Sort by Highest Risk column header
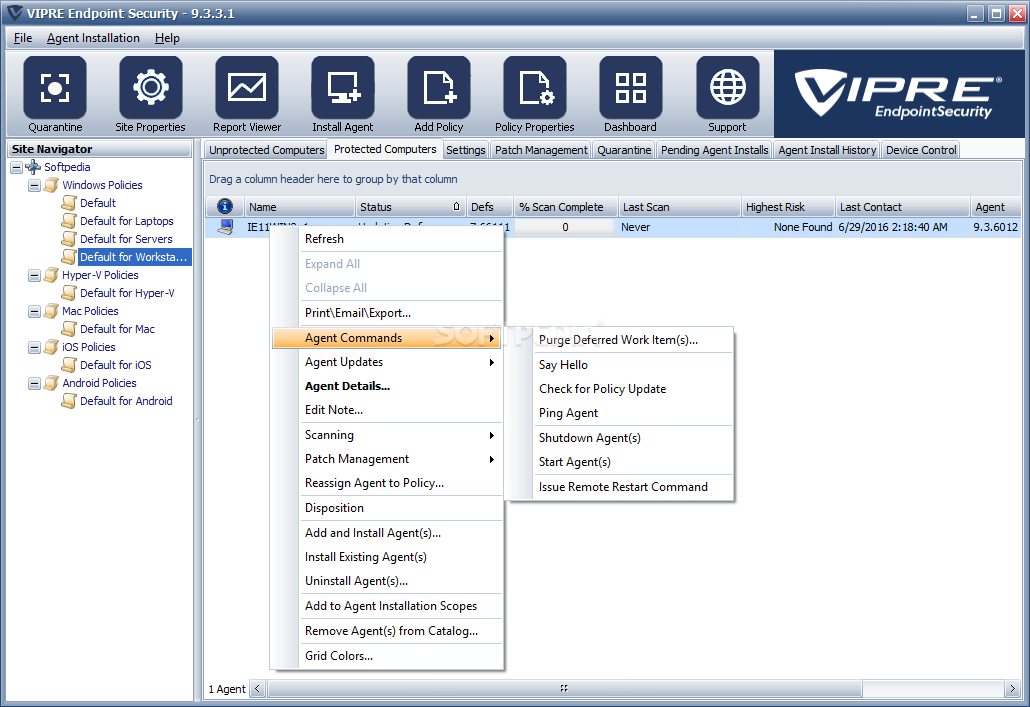 point(788,207)
